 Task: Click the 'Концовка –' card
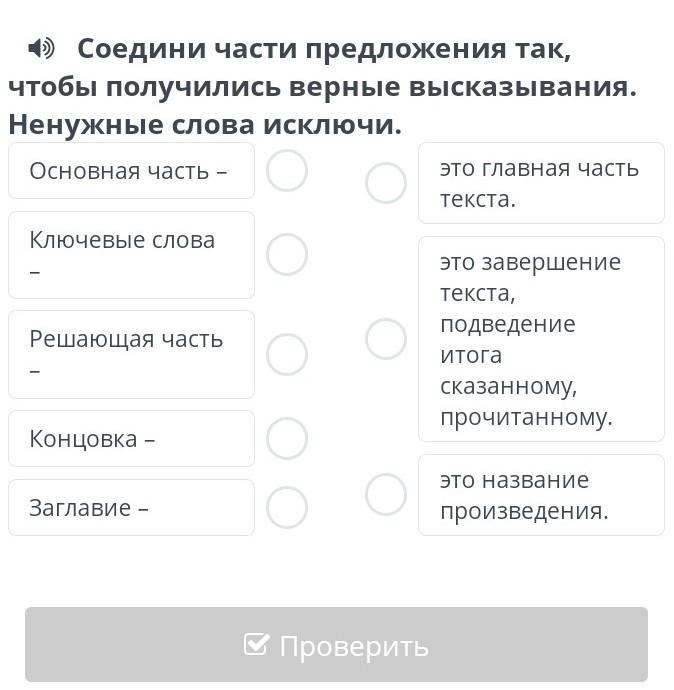pyautogui.click(x=131, y=438)
